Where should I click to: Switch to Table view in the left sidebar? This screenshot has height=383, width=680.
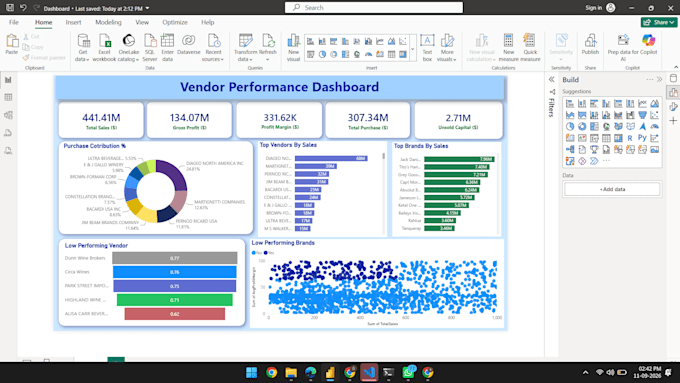tap(8, 97)
